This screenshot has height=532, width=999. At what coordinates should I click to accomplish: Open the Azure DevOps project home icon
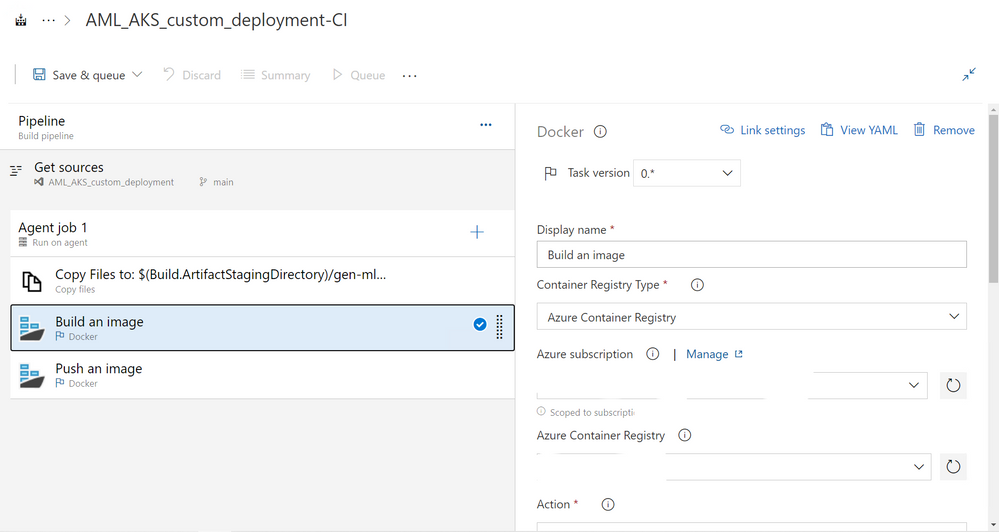[21, 20]
